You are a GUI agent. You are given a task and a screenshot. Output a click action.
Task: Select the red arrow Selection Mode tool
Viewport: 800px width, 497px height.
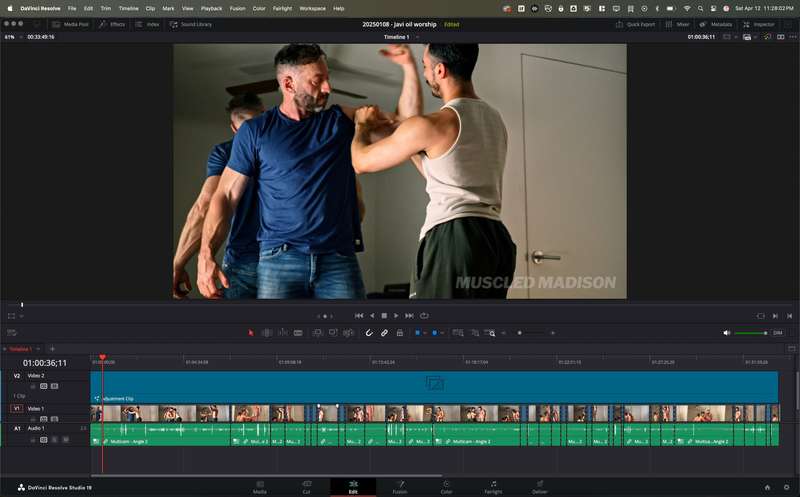[251, 332]
